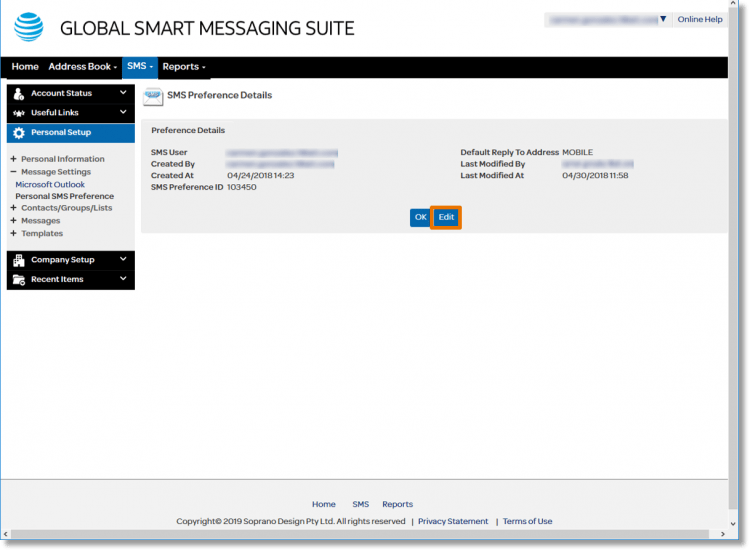
Task: Open the SMS menu tab
Action: 140,66
